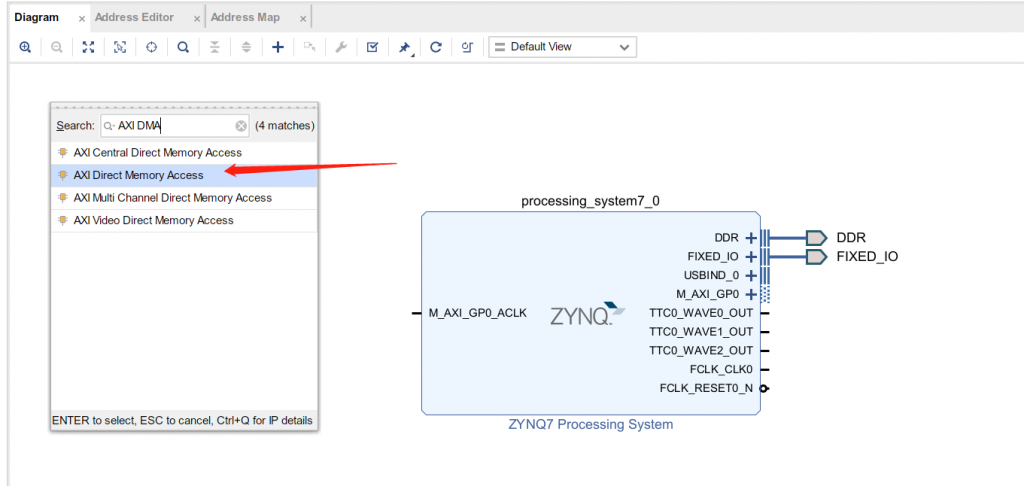This screenshot has height=486, width=1024.
Task: Click the M_AXI_GP0_ACLK pin label
Action: pos(477,313)
